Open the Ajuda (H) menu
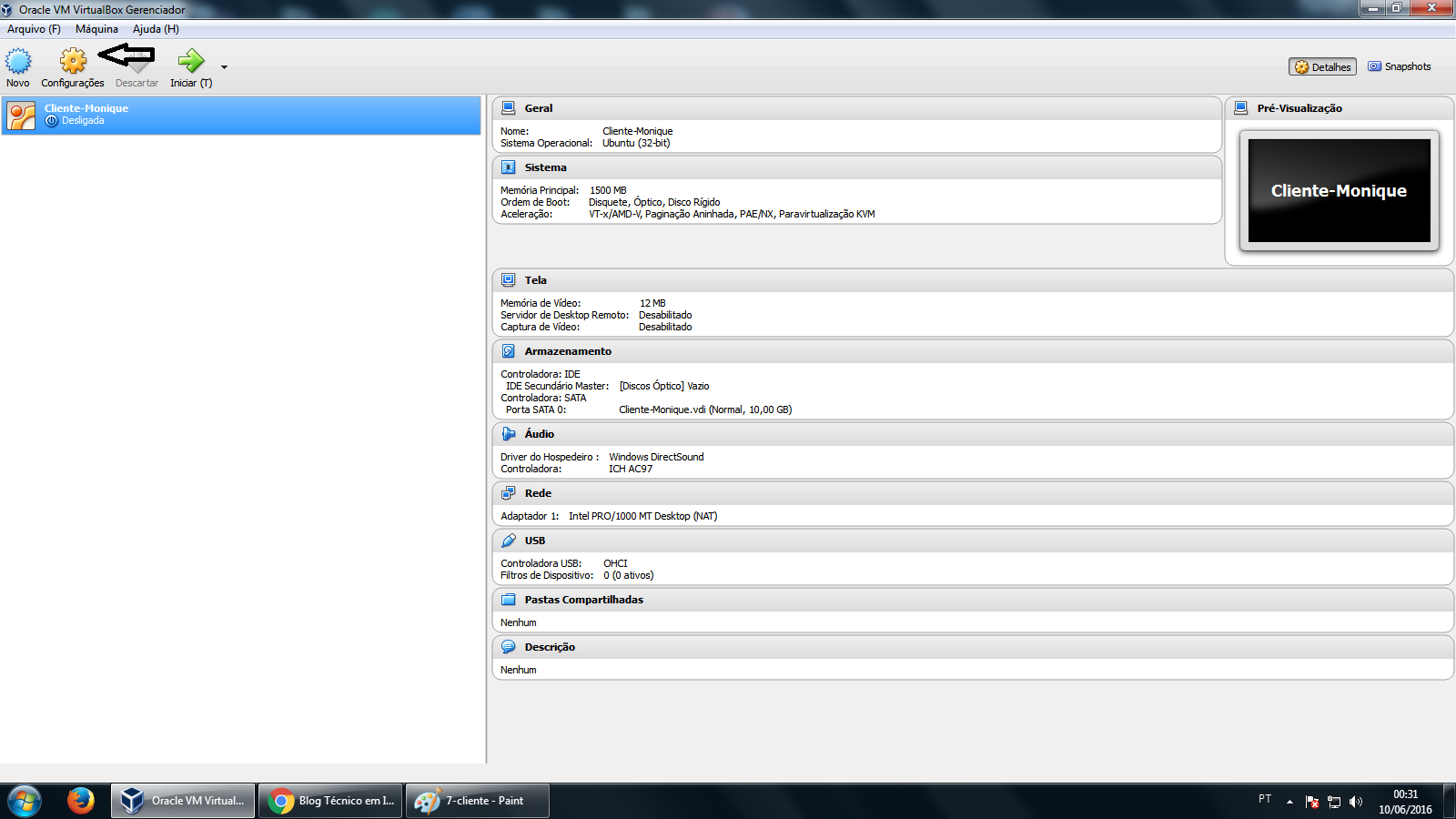 click(156, 29)
